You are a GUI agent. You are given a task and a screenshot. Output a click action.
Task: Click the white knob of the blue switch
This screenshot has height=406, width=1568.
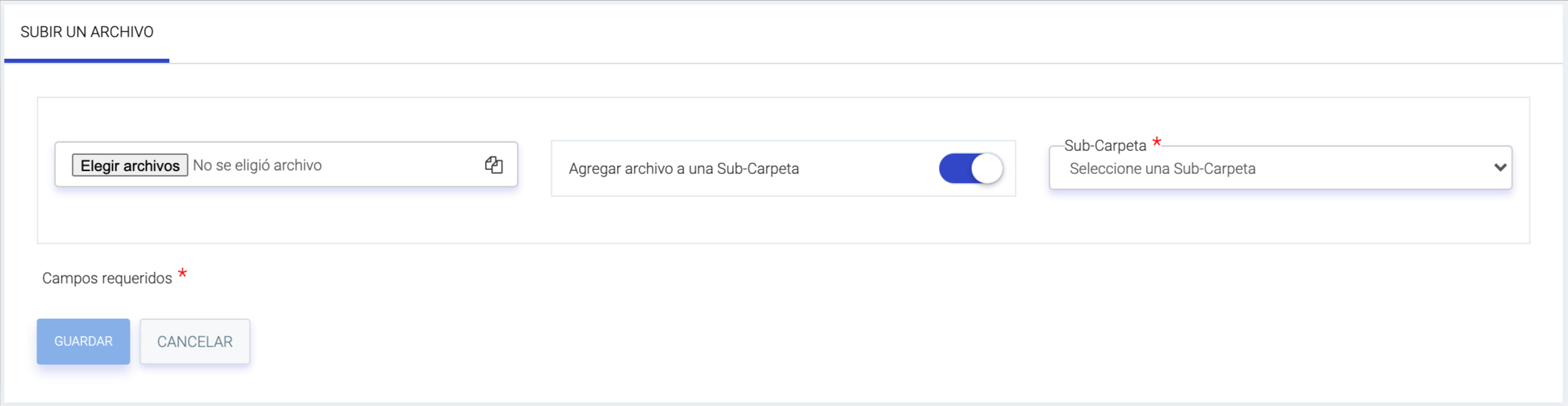pos(987,168)
